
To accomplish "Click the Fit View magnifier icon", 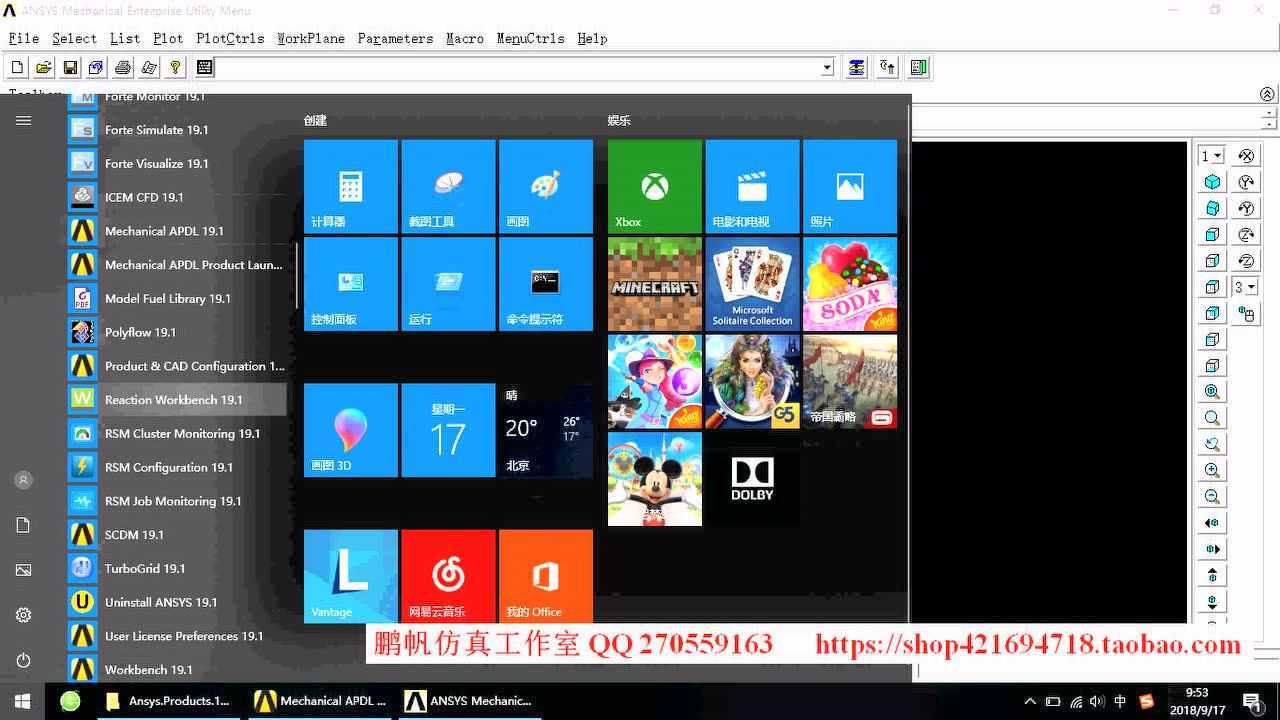I will (x=1212, y=392).
